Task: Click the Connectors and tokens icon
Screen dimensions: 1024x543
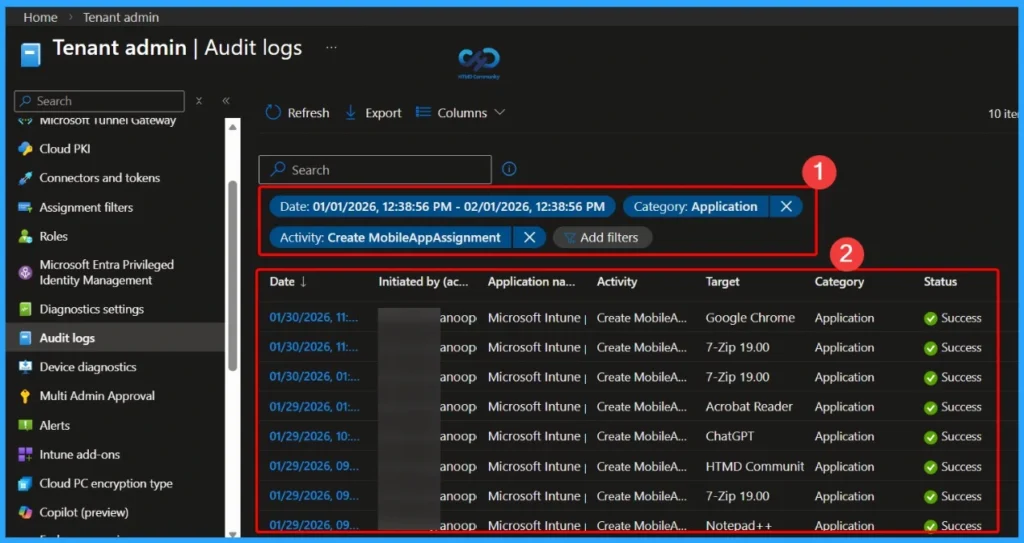Action: 25,178
